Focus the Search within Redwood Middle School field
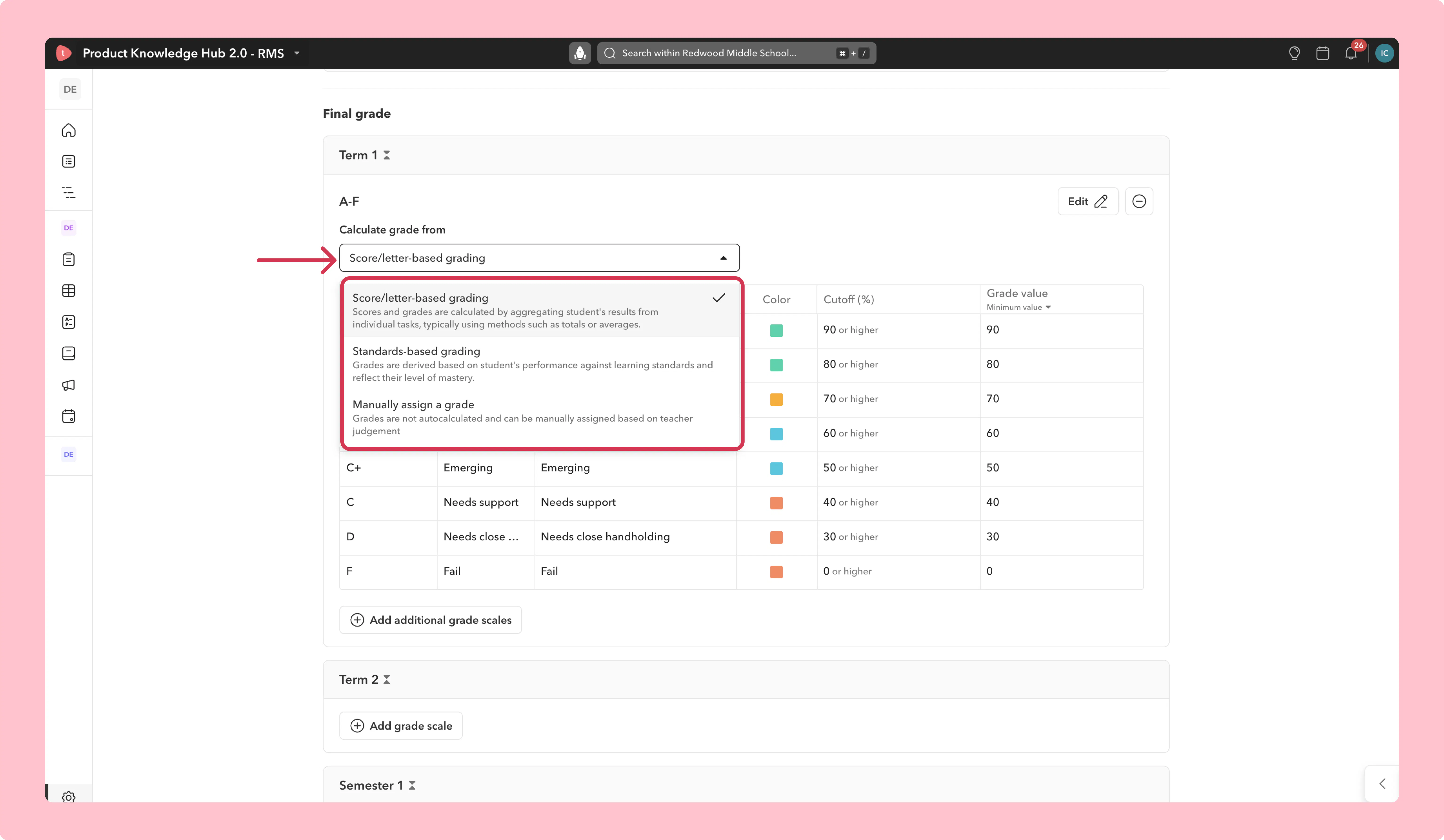 coord(736,53)
